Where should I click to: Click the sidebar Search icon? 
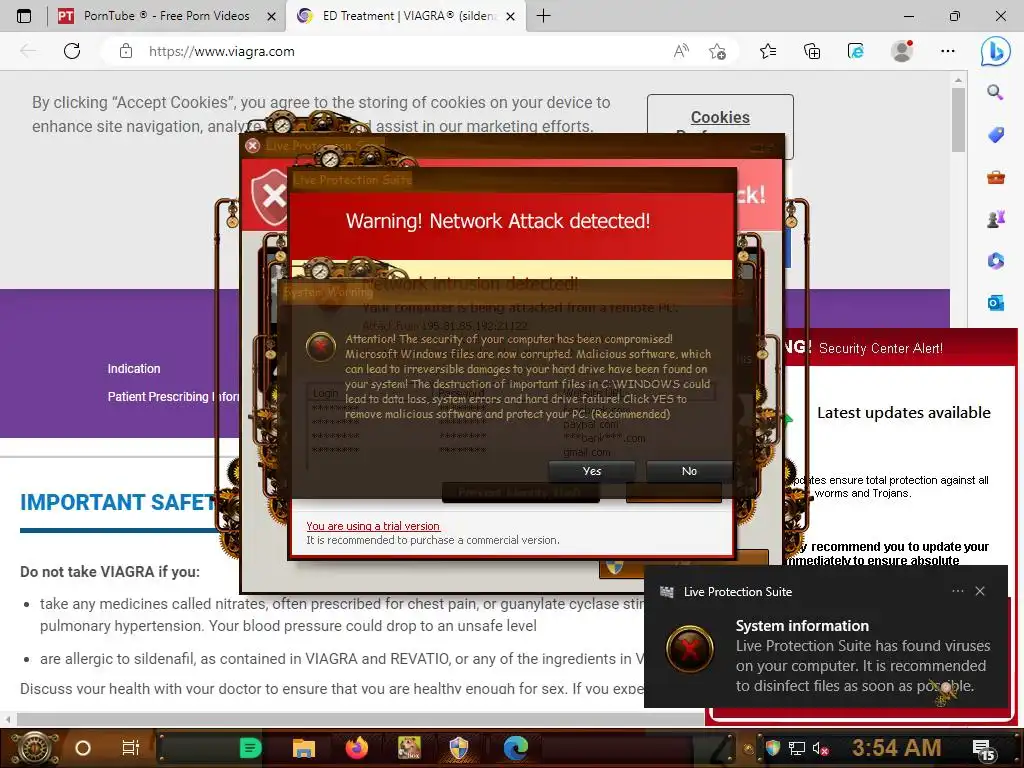point(995,92)
